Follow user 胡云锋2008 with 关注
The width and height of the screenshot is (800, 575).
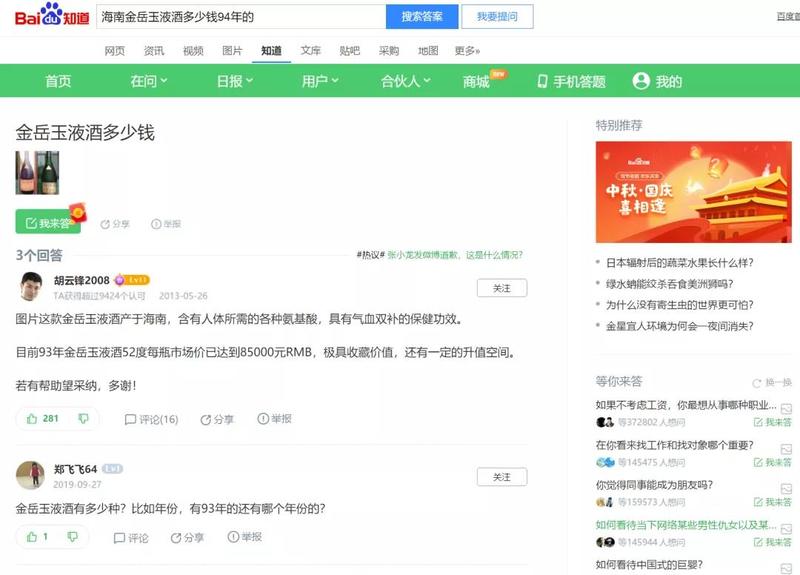click(501, 288)
